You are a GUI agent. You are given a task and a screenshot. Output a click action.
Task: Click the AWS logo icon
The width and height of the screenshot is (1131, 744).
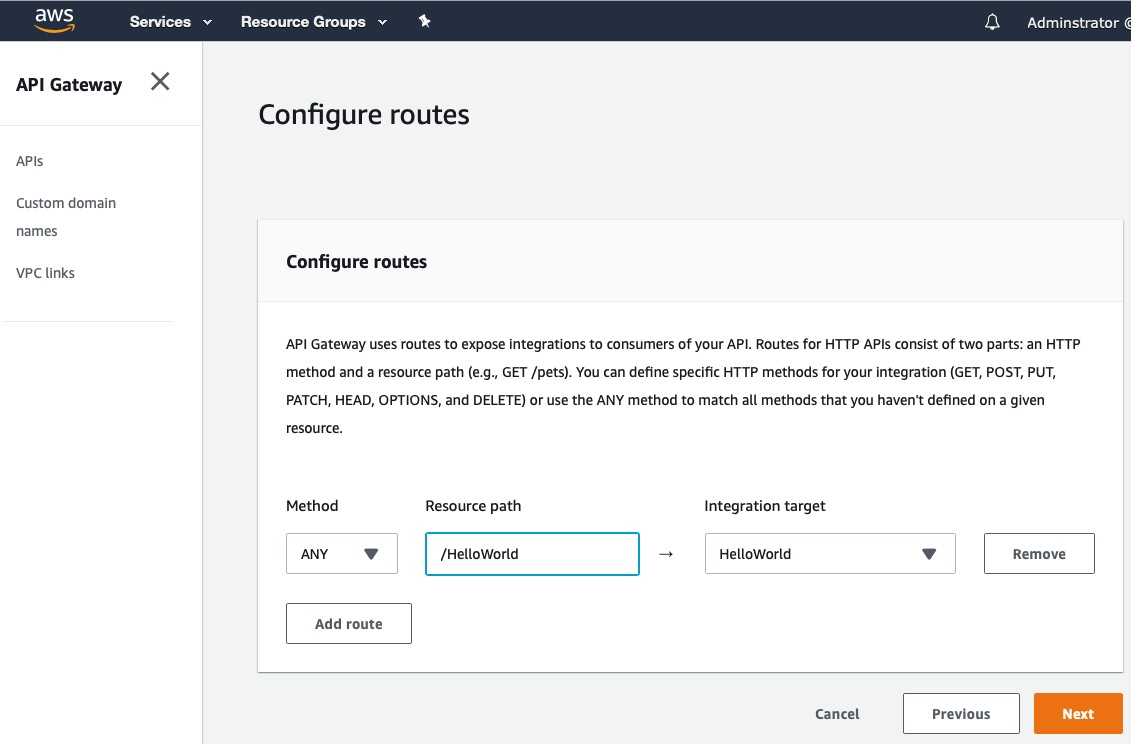coord(55,21)
